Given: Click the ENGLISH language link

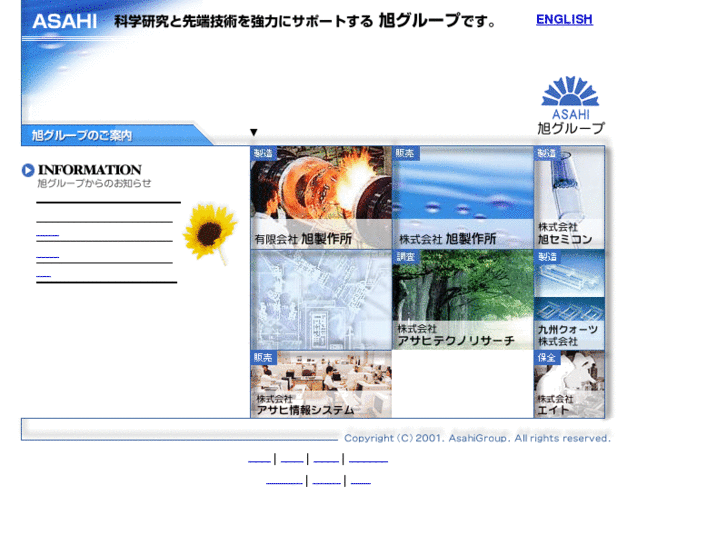Looking at the screenshot, I should pyautogui.click(x=564, y=19).
